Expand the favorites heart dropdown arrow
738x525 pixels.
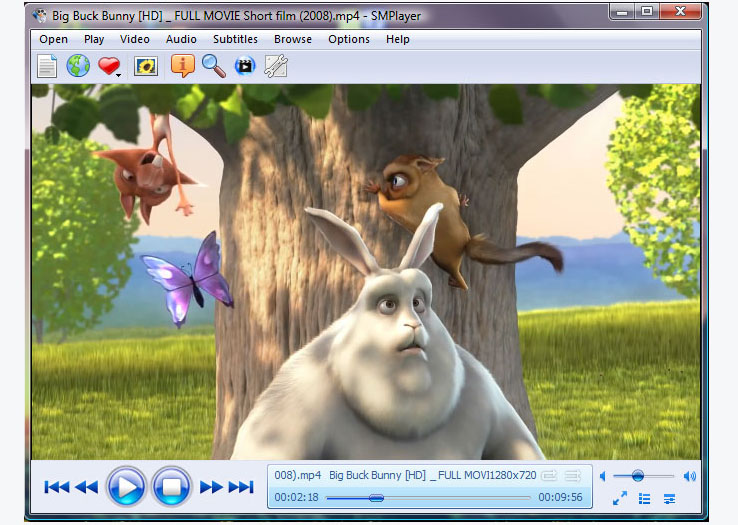point(119,75)
